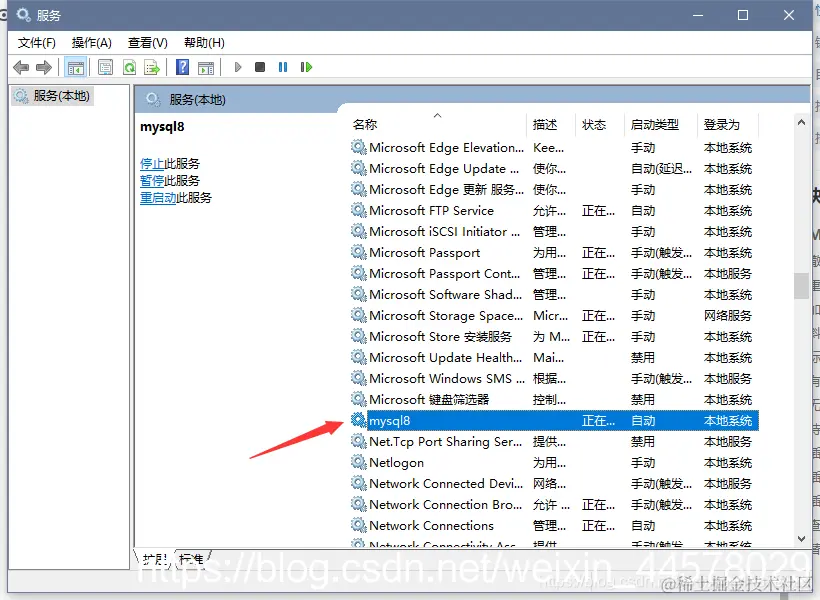This screenshot has width=820, height=600.
Task: Click gear icon of the mysql8 row
Action: tap(358, 421)
